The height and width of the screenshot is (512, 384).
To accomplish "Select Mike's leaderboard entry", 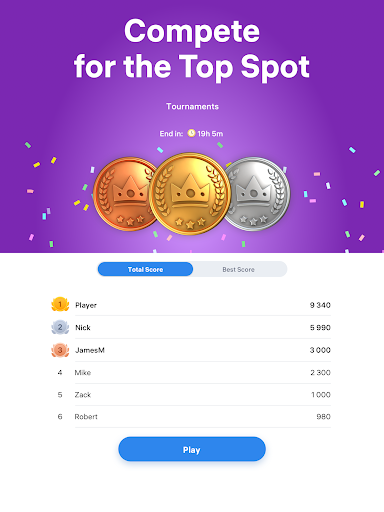I will (191, 372).
